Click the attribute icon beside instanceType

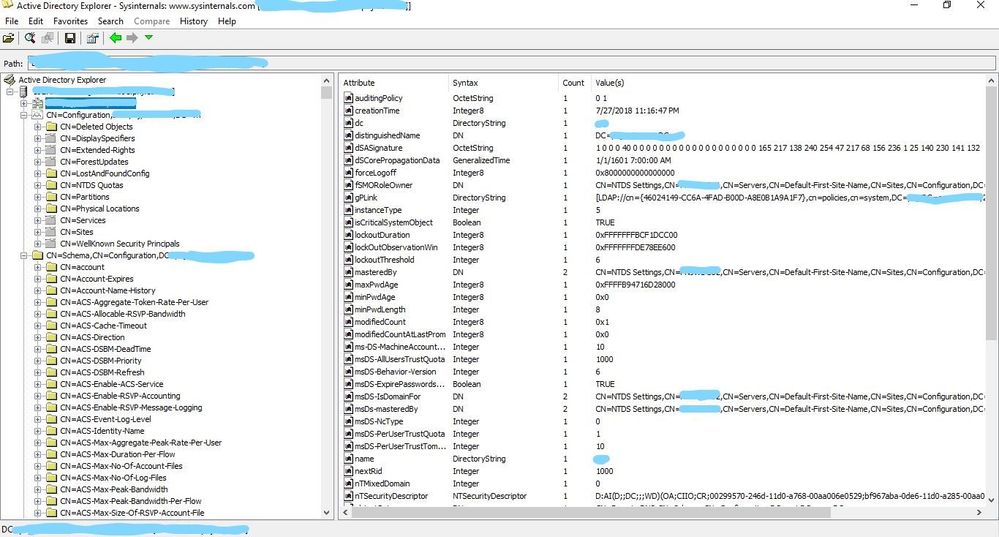pyautogui.click(x=349, y=210)
